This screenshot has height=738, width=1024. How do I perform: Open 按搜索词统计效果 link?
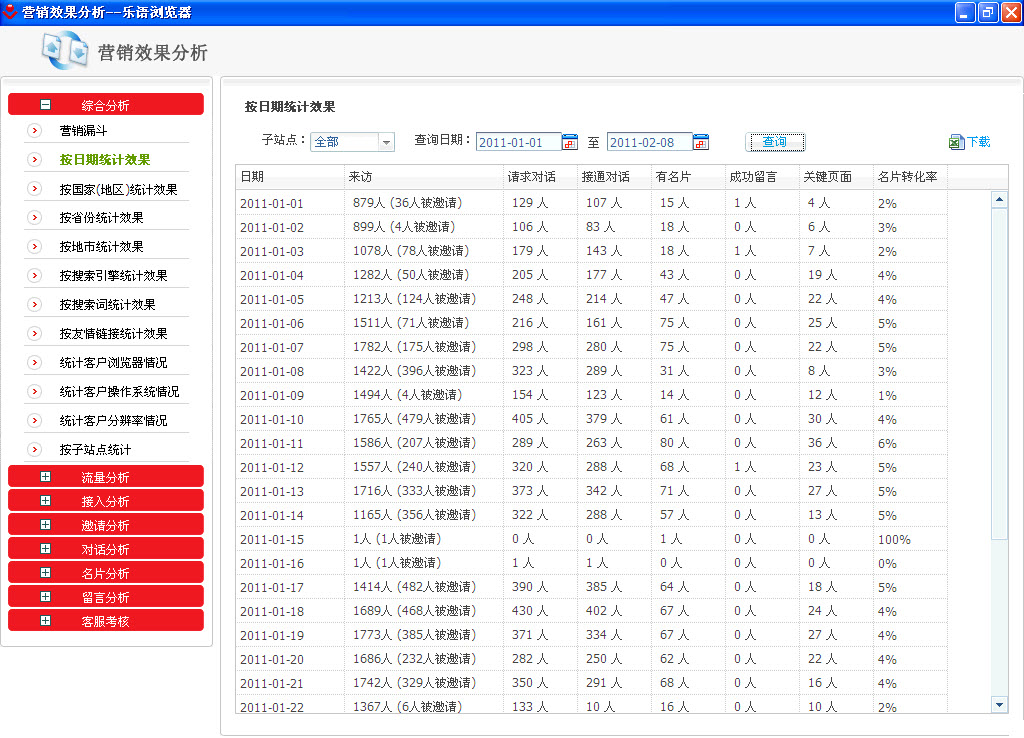pyautogui.click(x=107, y=304)
